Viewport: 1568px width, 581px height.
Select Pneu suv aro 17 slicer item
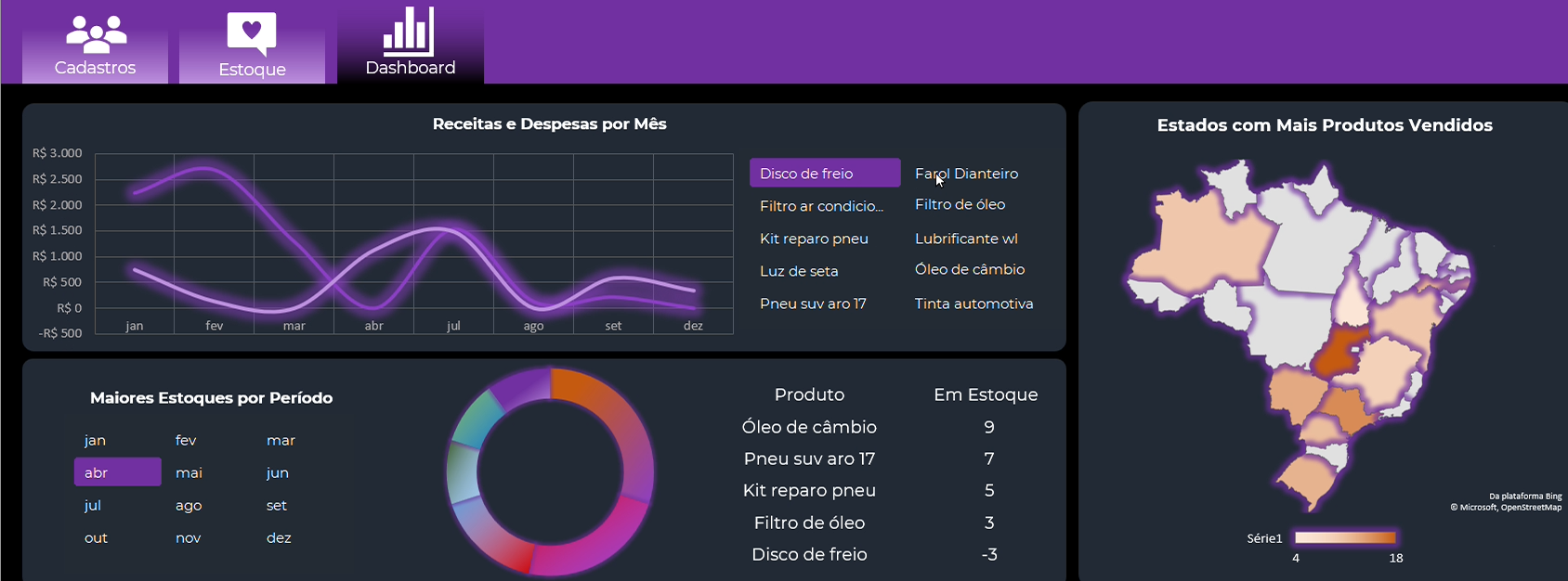click(x=813, y=303)
